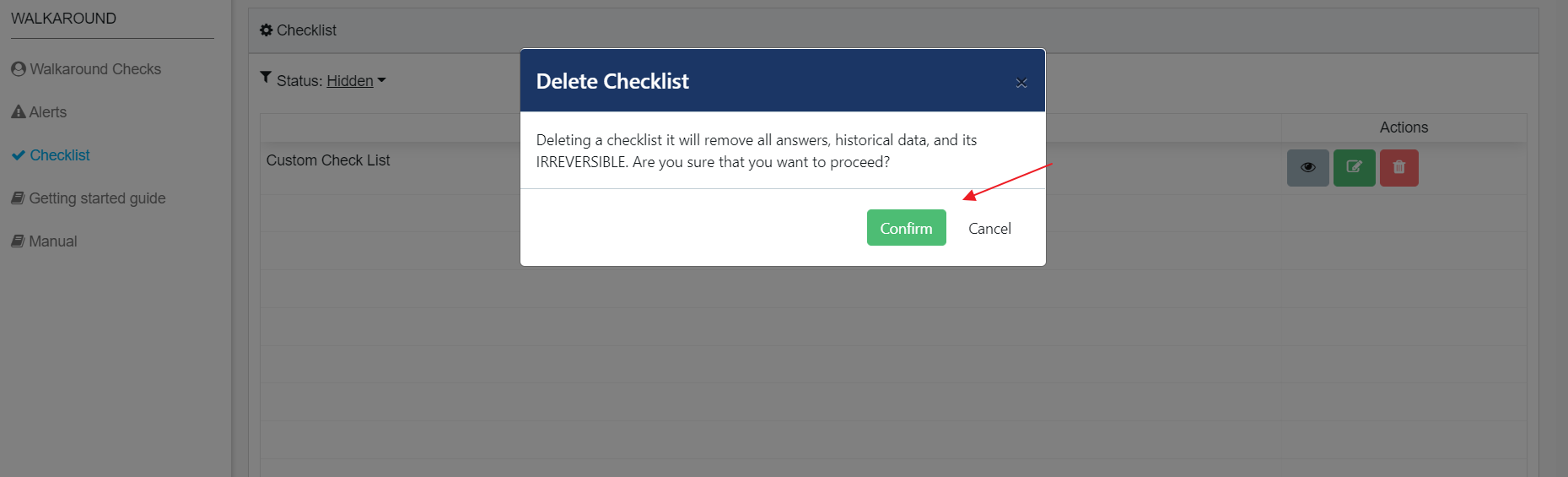Toggle visibility with the eye icon button
Viewport: 1568px width, 477px height.
click(x=1308, y=167)
